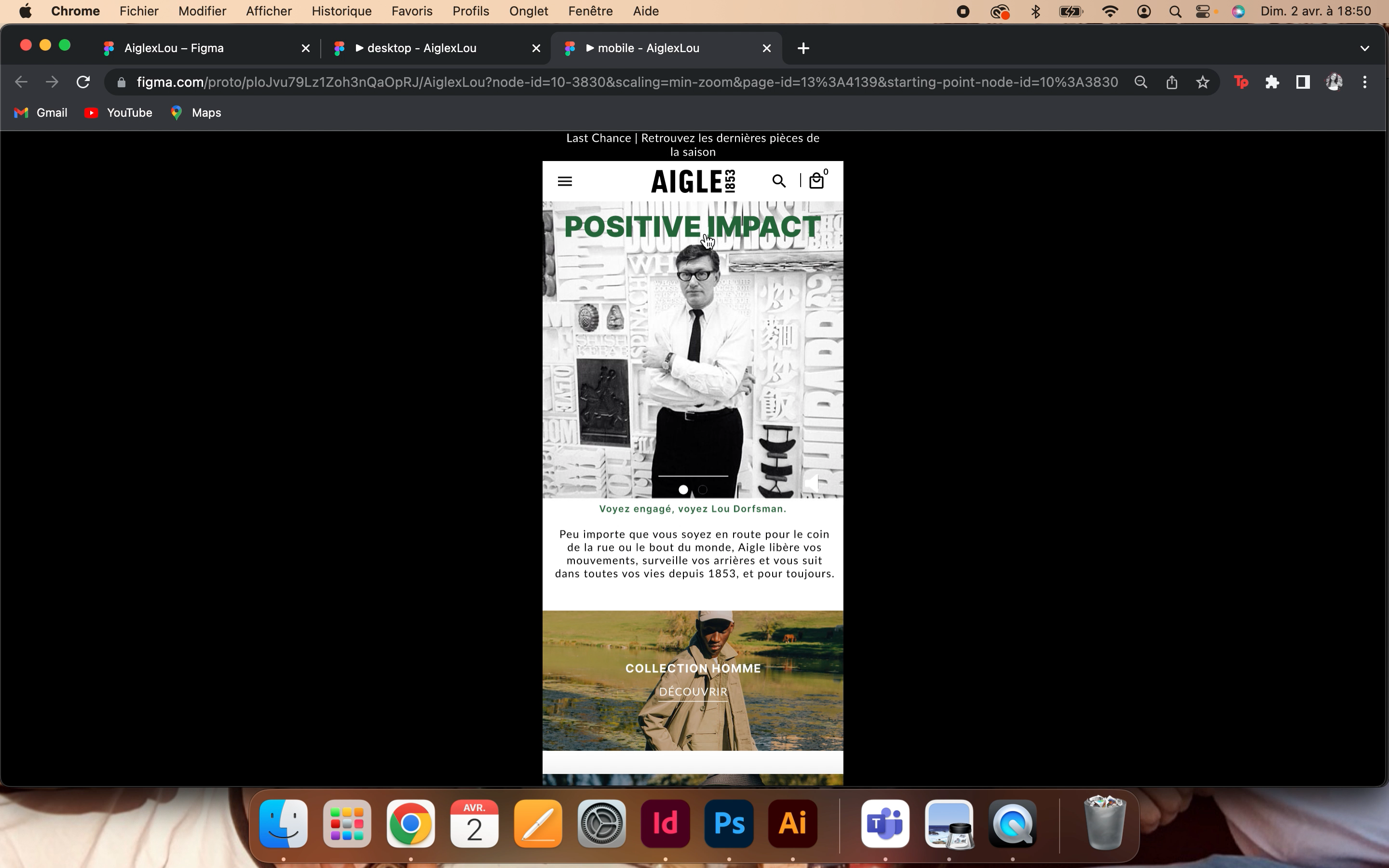Select the second carousel dot indicator

703,489
